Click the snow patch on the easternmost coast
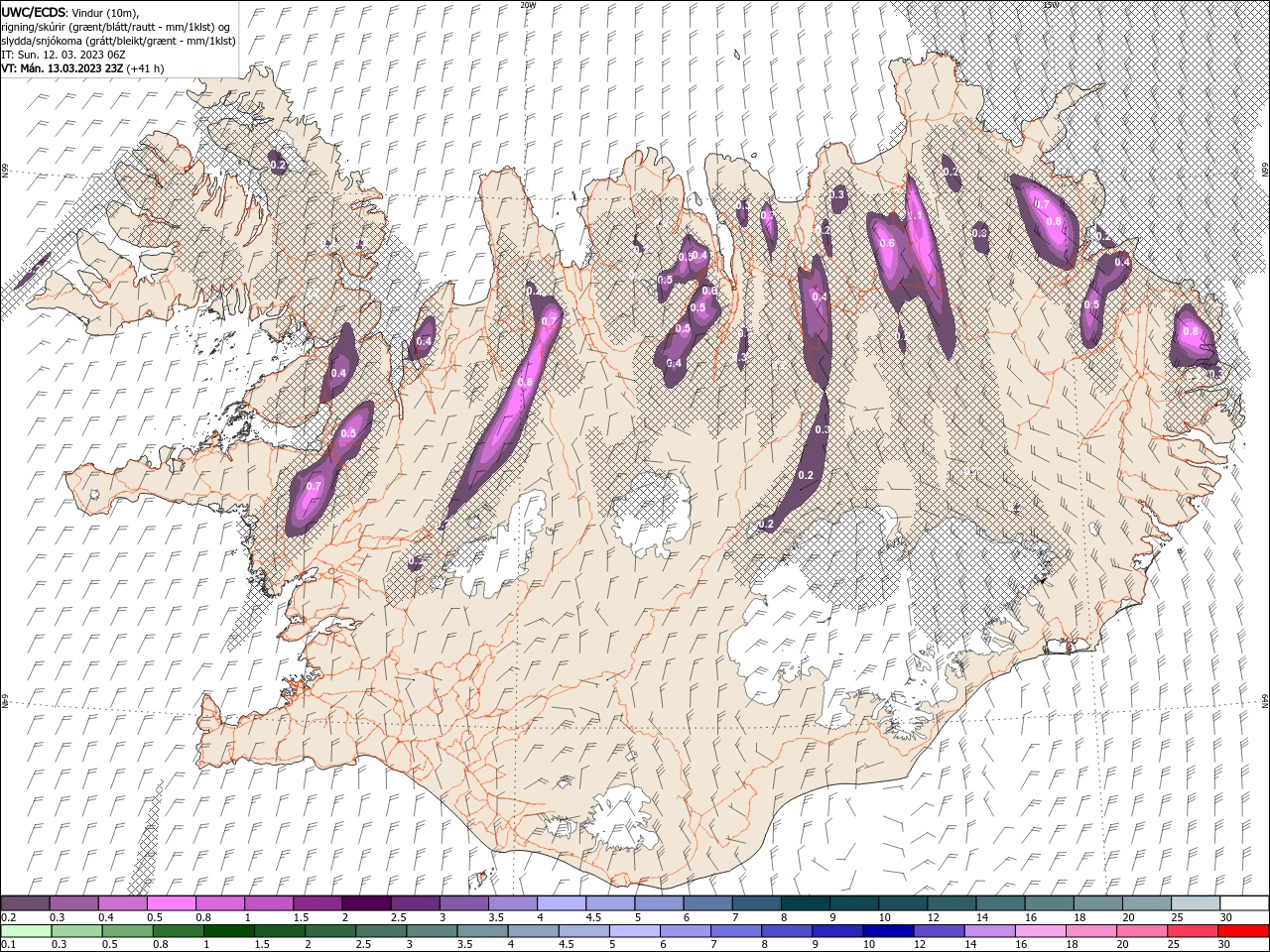 click(x=1194, y=336)
